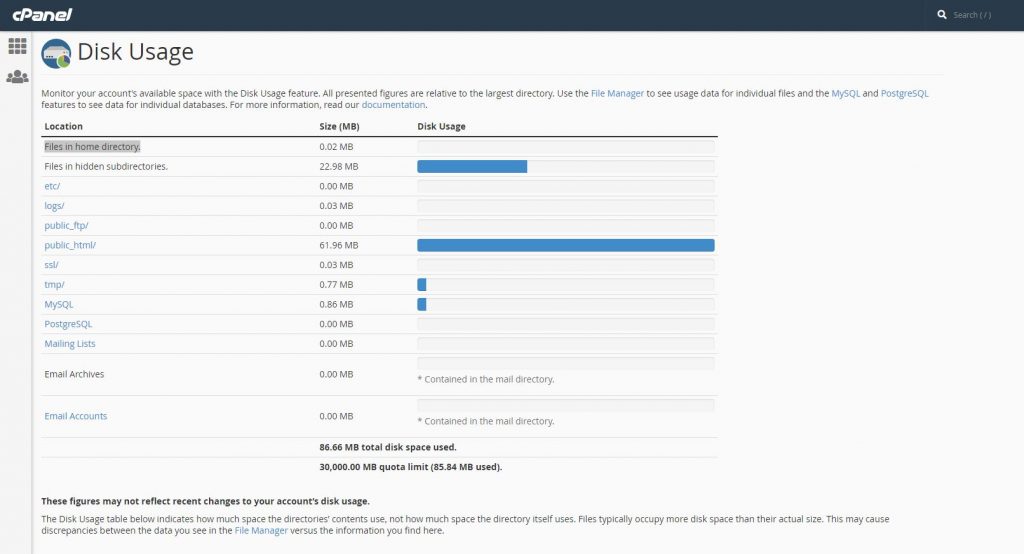Open File Manager link in the footer note
1024x554 pixels.
click(261, 531)
